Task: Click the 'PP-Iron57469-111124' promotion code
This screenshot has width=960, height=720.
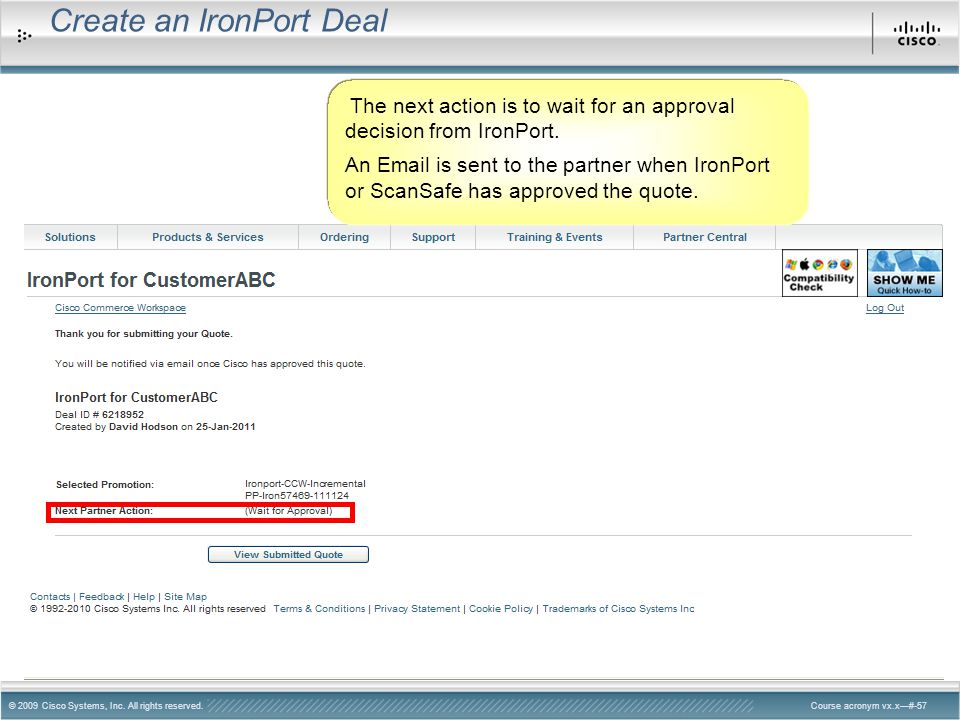Action: click(x=297, y=496)
